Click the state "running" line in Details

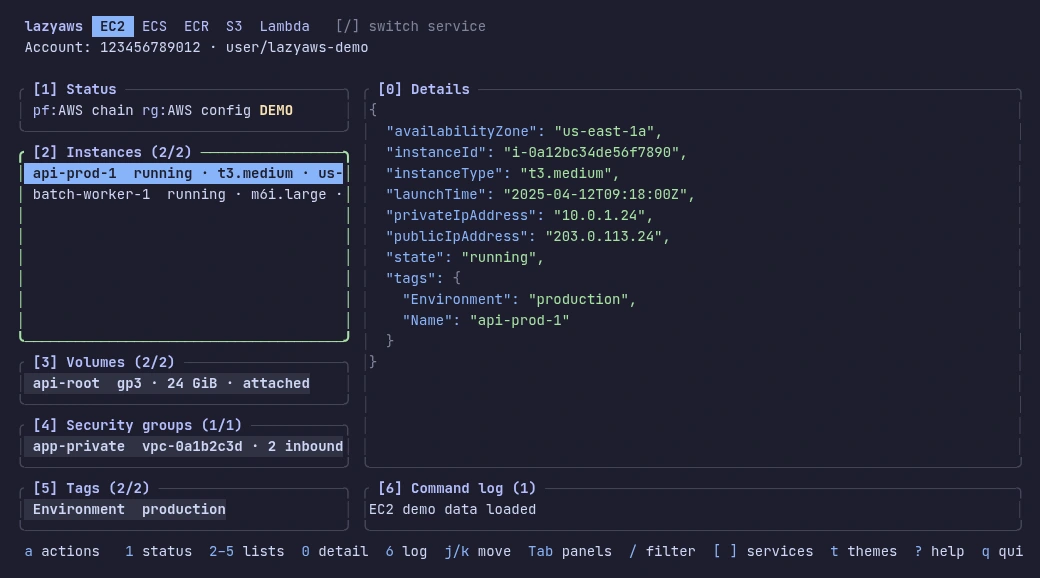tap(465, 258)
